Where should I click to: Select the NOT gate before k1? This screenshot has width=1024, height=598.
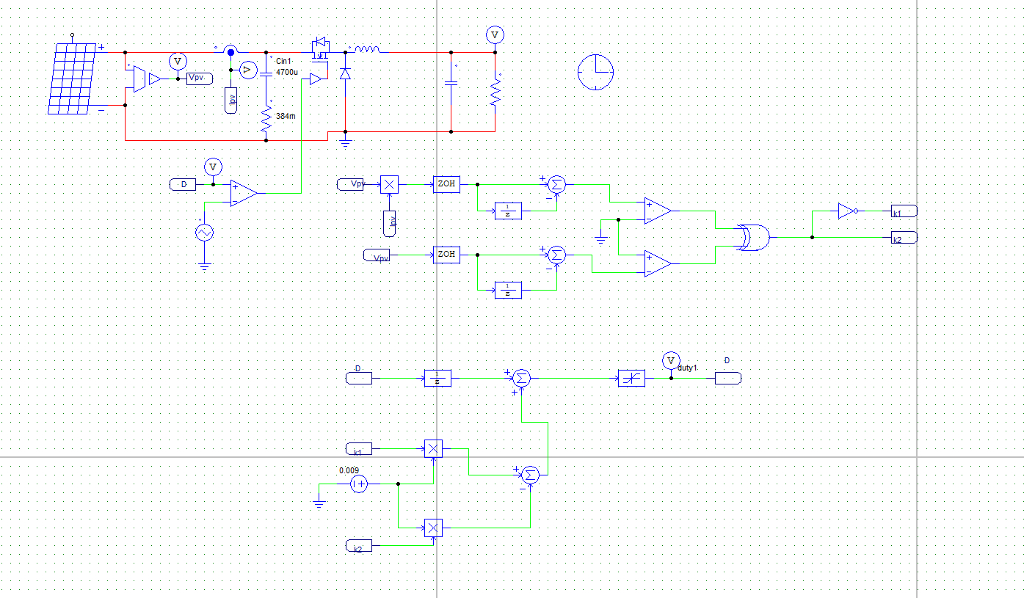point(848,211)
